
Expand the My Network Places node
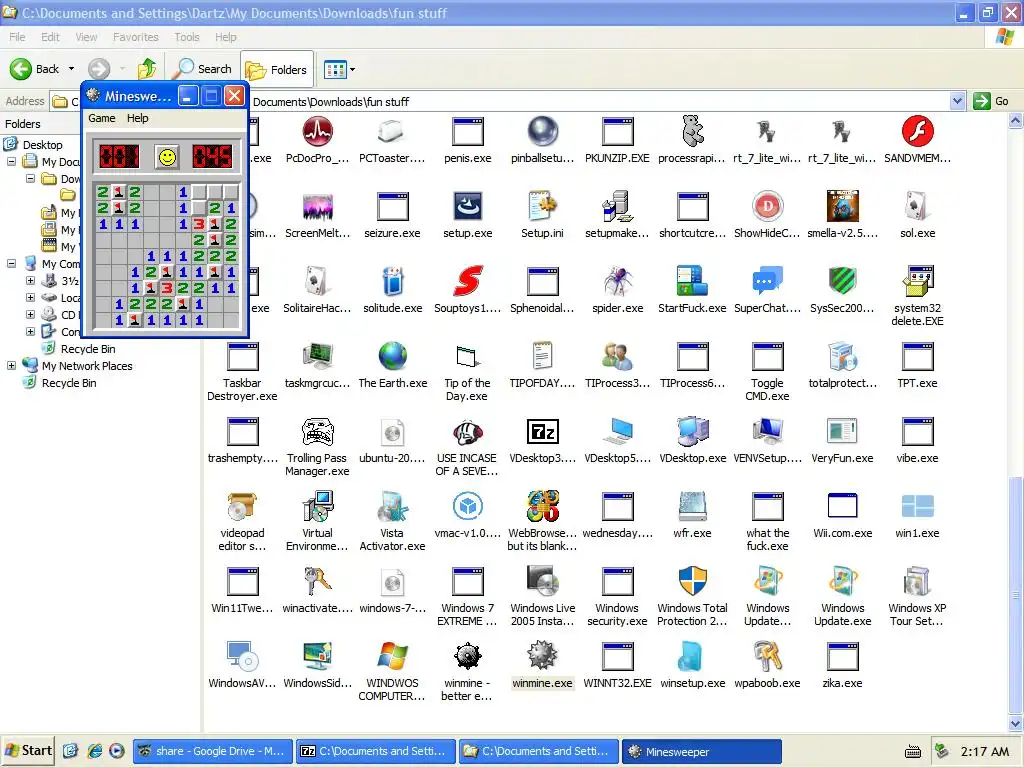point(12,366)
